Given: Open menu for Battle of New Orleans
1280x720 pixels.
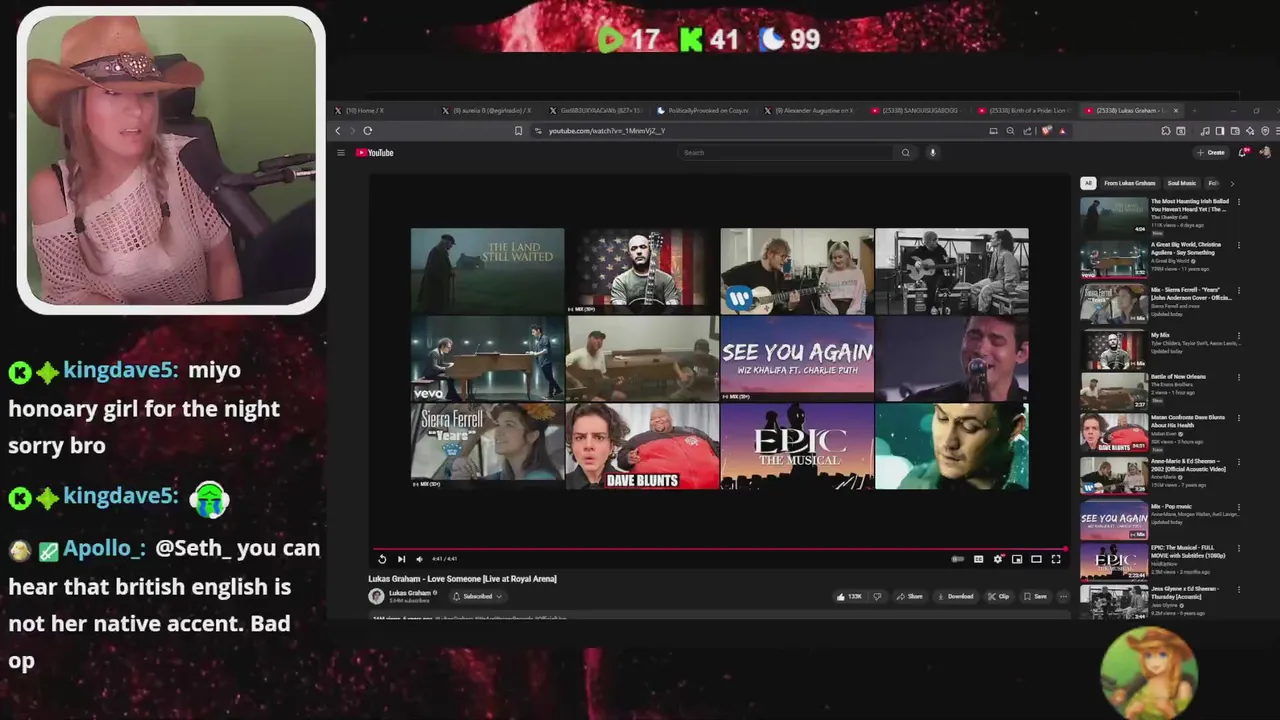Looking at the screenshot, I should [x=1239, y=378].
